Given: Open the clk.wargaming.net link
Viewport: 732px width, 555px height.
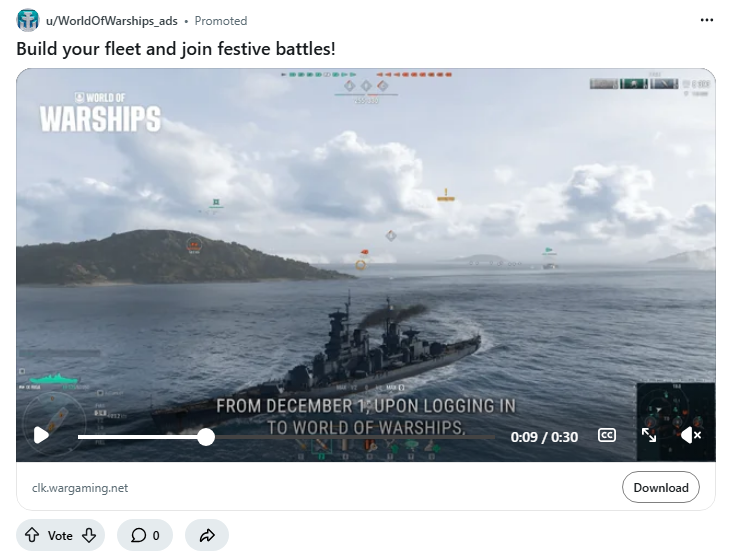Looking at the screenshot, I should pos(80,488).
